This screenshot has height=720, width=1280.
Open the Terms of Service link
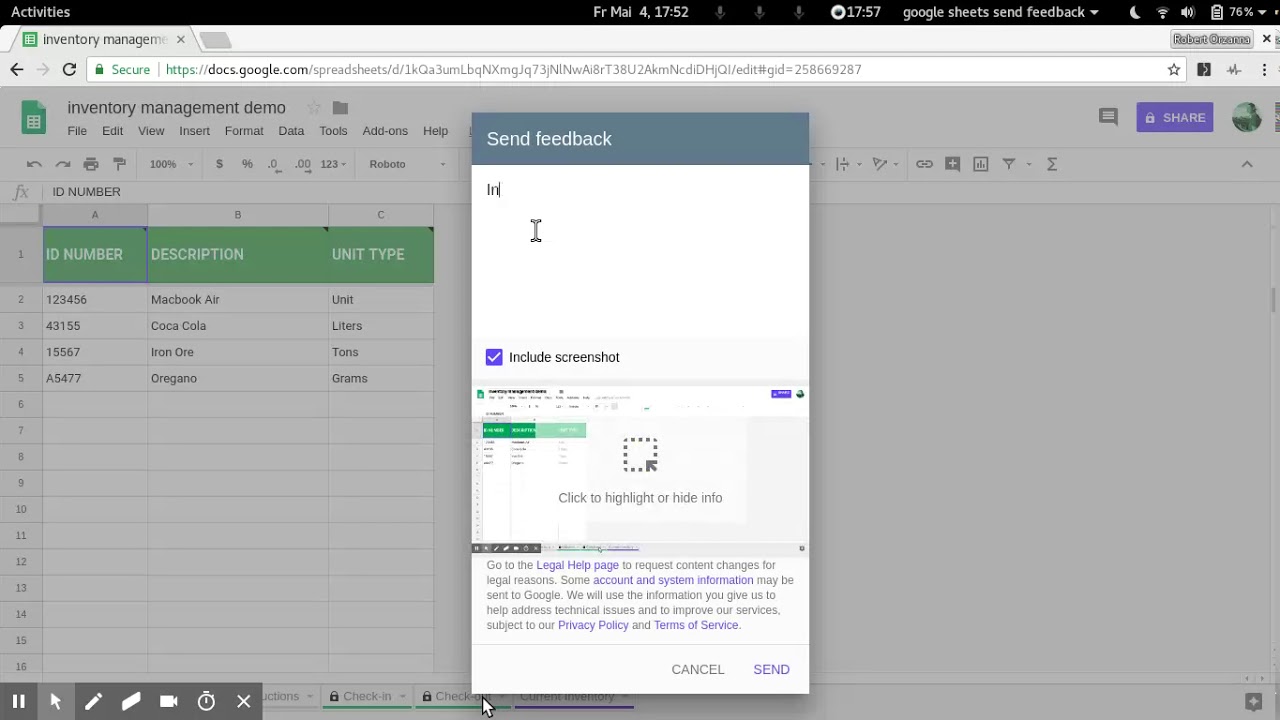pos(696,625)
